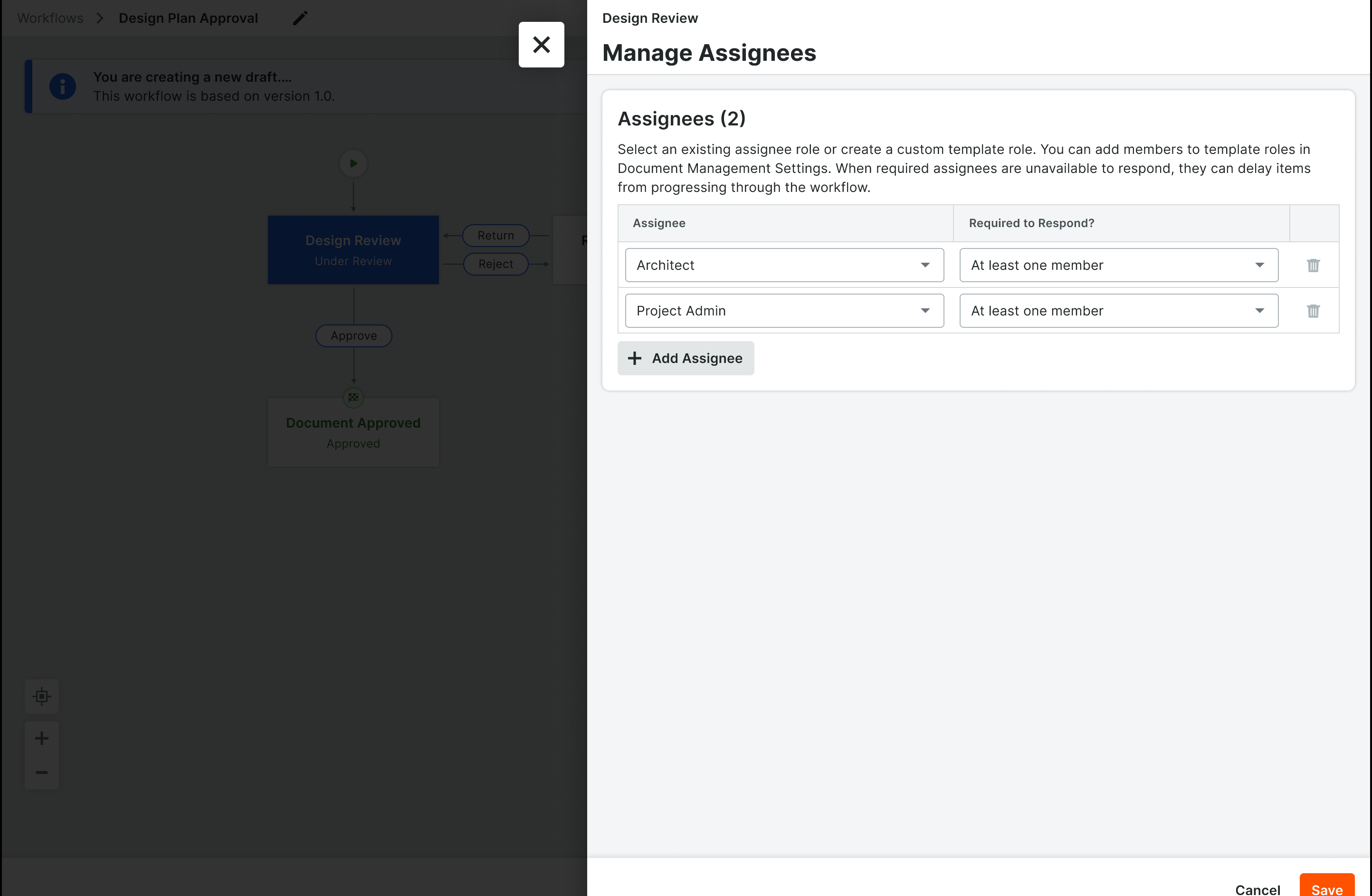Screen dimensions: 1372x896
Task: Select the Design Plan Approval breadcrumb title
Action: [x=189, y=18]
